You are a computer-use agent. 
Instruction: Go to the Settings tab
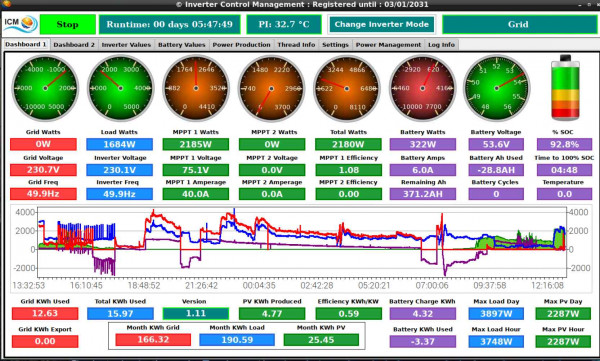(x=335, y=45)
